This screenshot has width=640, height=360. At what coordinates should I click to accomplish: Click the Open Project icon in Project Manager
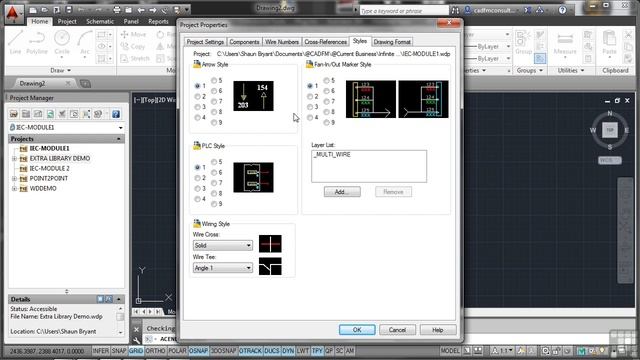click(x=14, y=114)
